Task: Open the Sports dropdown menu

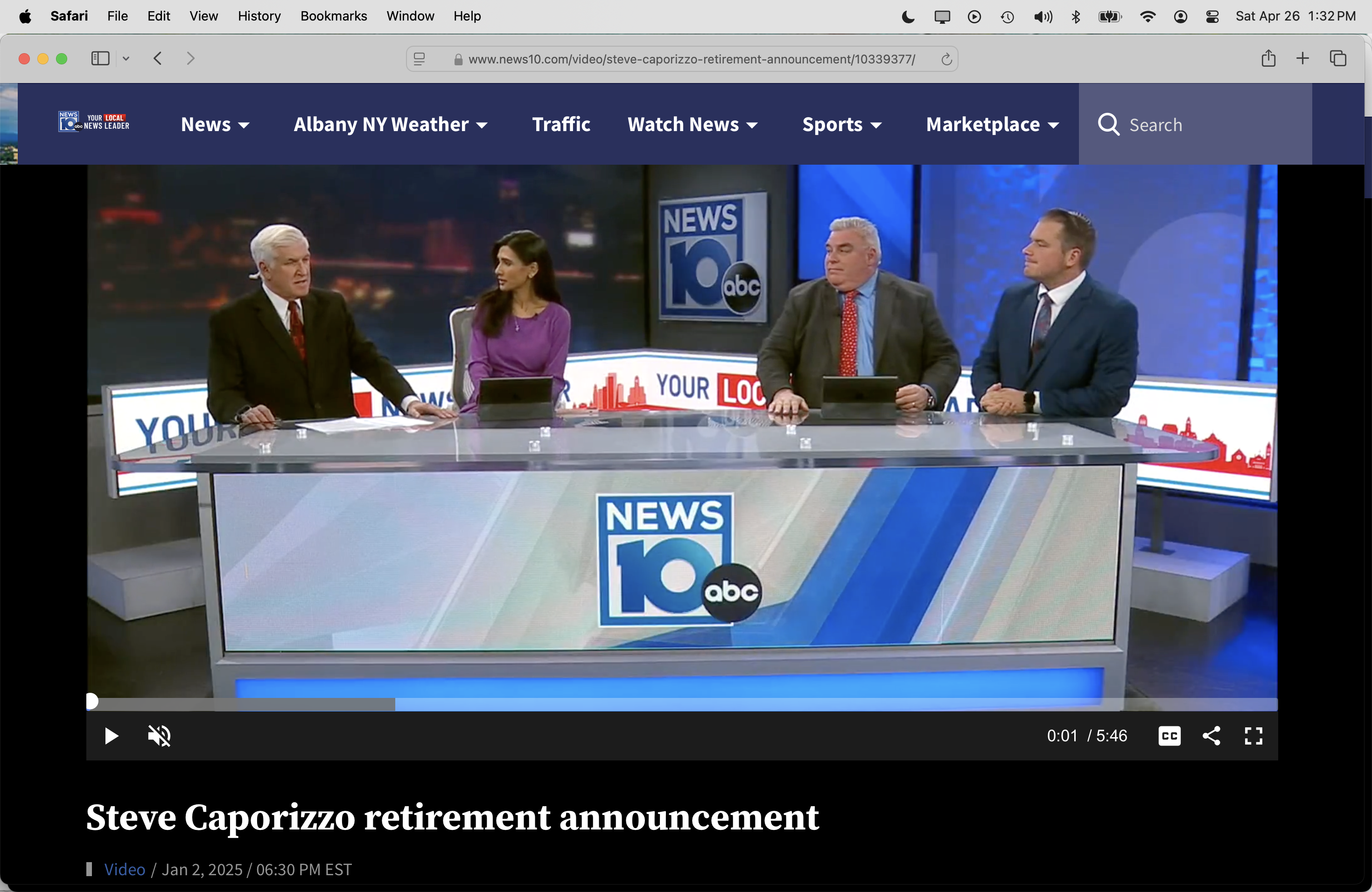Action: [x=842, y=125]
